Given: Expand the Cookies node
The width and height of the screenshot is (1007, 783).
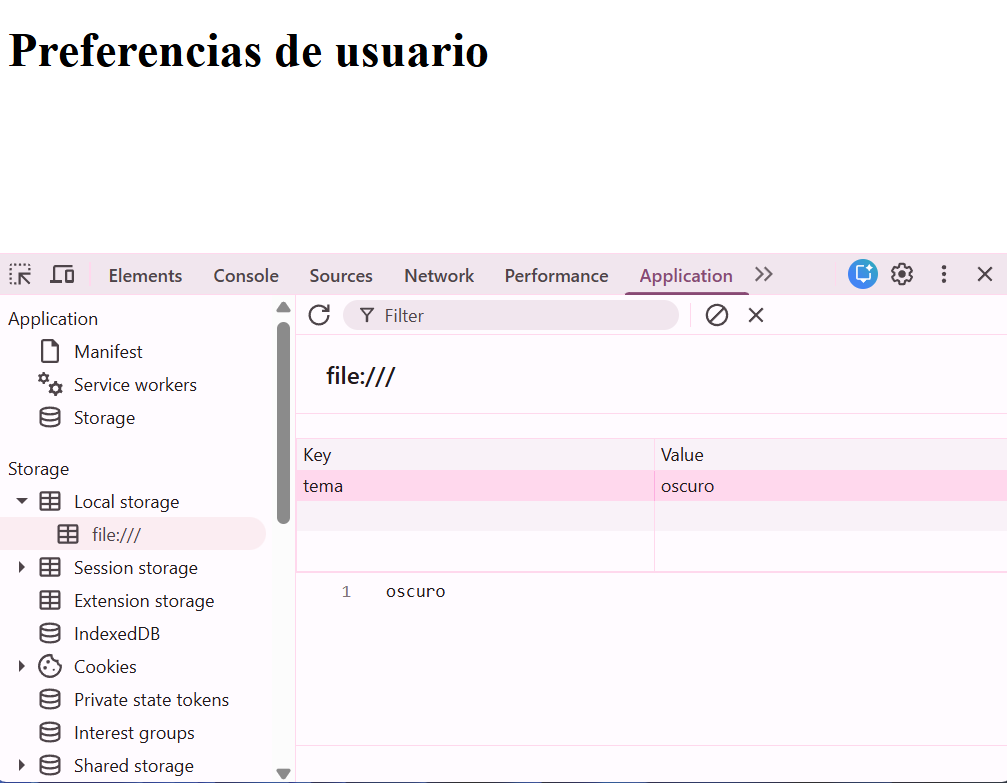Looking at the screenshot, I should point(22,666).
